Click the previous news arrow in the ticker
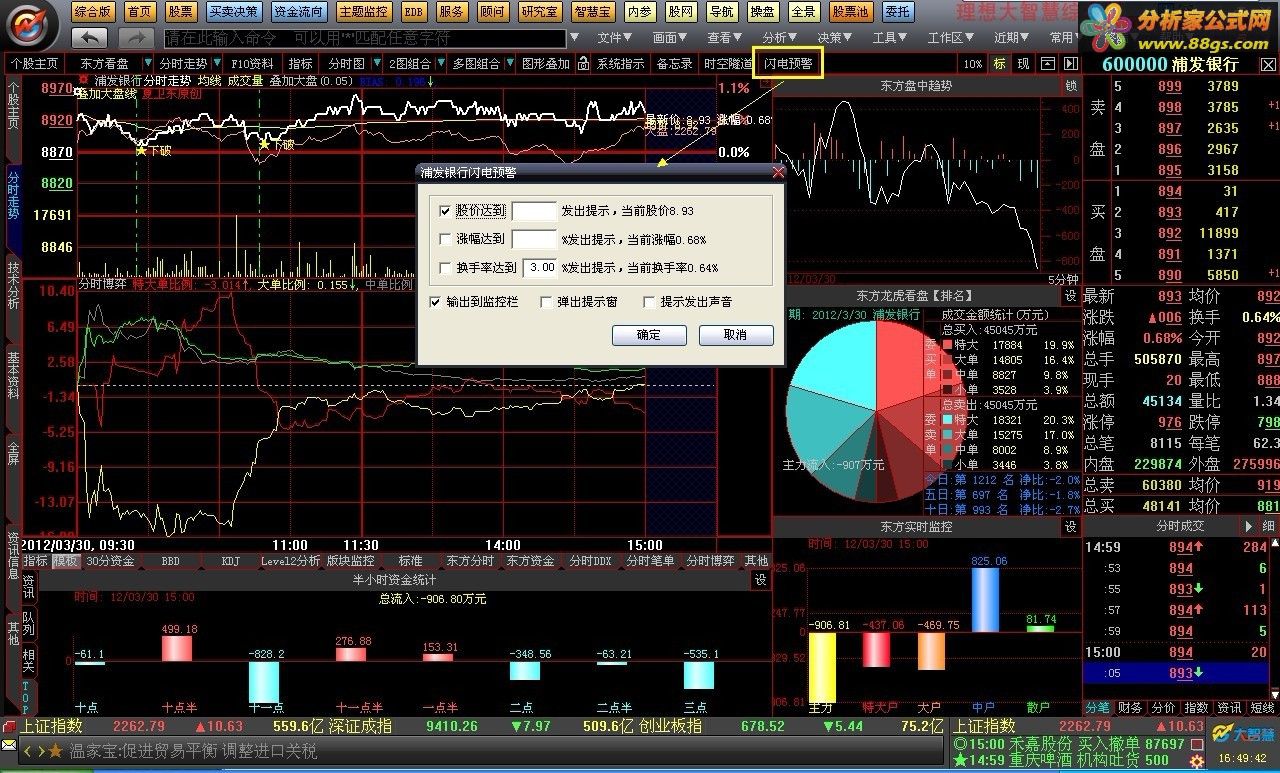 tap(29, 750)
